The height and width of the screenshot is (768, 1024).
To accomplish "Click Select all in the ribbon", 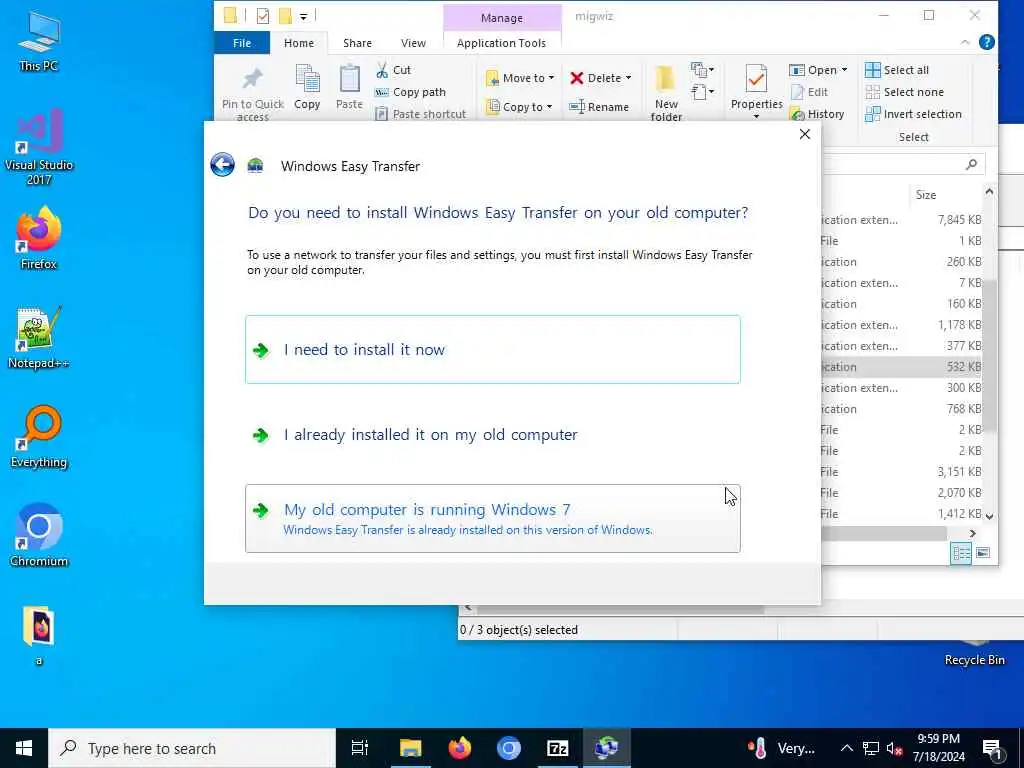I will point(897,70).
